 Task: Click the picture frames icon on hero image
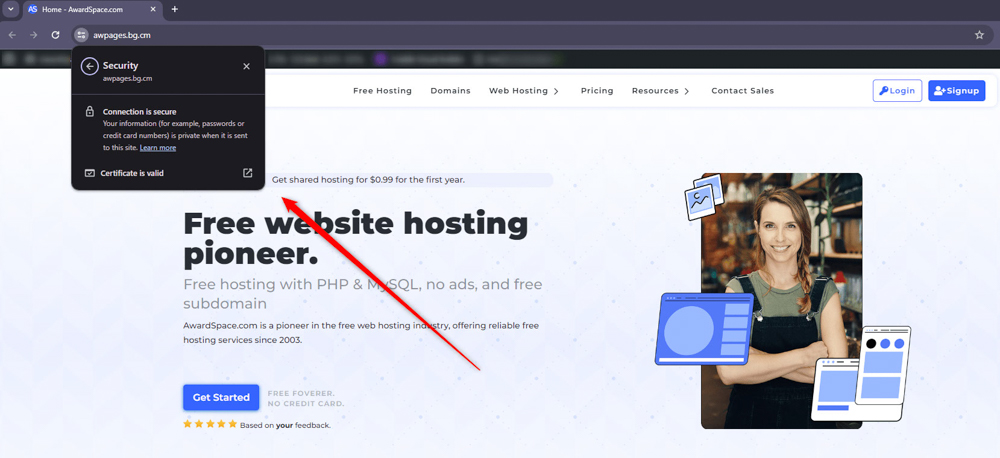pos(703,196)
